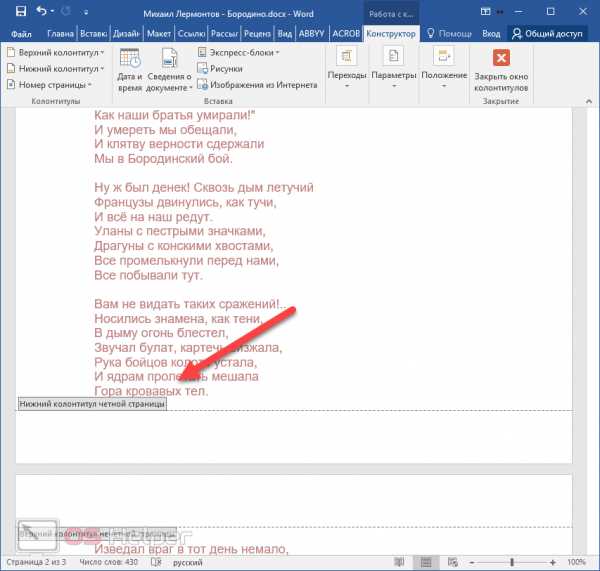Viewport: 600px width, 571px height.
Task: Click the Save icon in title bar
Action: coord(21,11)
